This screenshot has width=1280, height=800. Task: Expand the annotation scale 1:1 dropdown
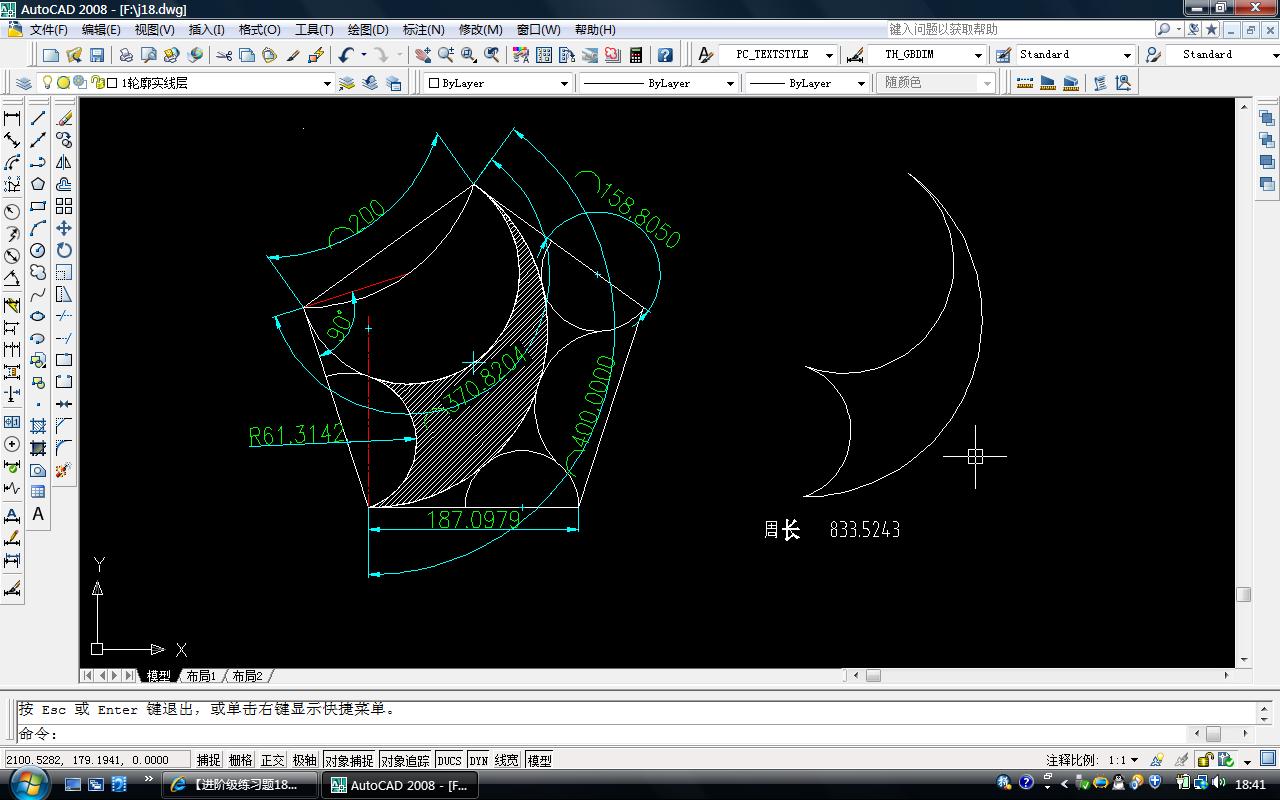click(x=1122, y=760)
